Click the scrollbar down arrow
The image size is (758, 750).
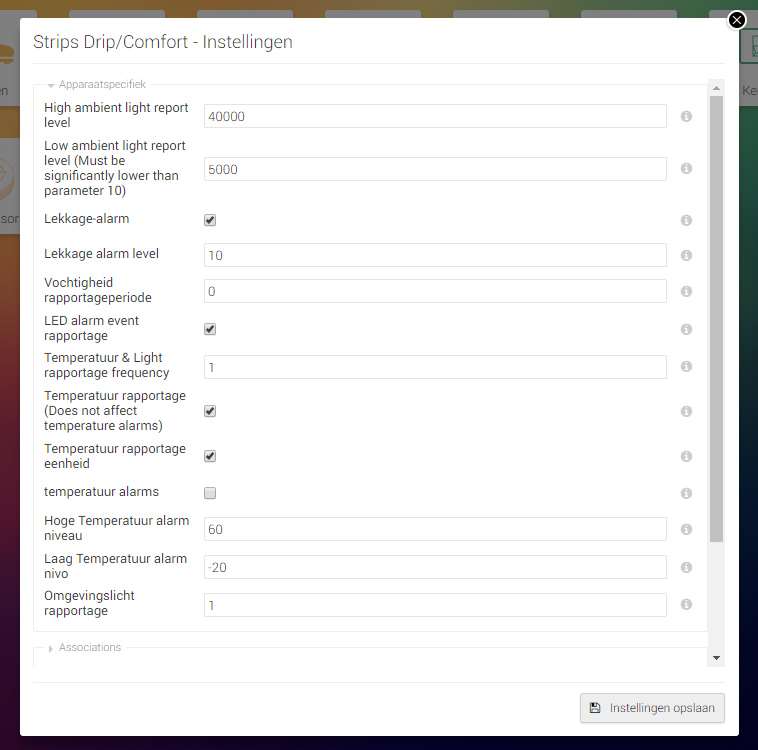click(716, 658)
